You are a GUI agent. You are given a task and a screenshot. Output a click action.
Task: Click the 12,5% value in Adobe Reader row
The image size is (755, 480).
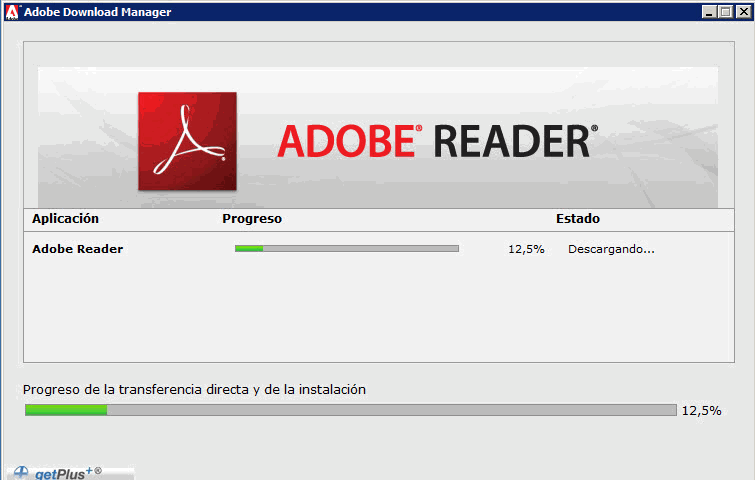526,249
